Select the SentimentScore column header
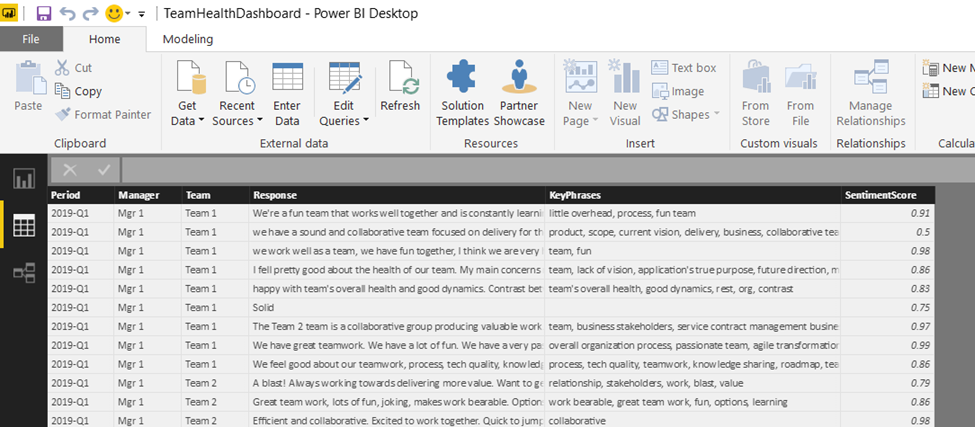 [887, 195]
